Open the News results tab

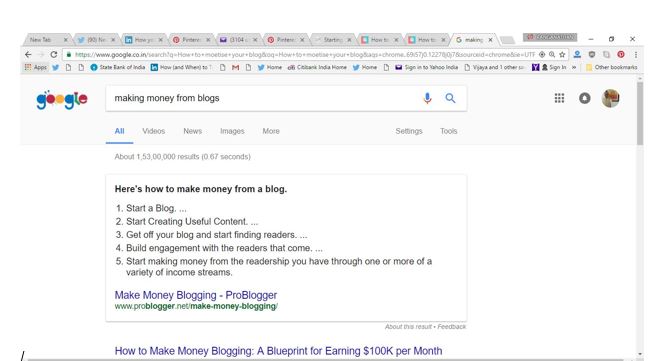pyautogui.click(x=193, y=131)
